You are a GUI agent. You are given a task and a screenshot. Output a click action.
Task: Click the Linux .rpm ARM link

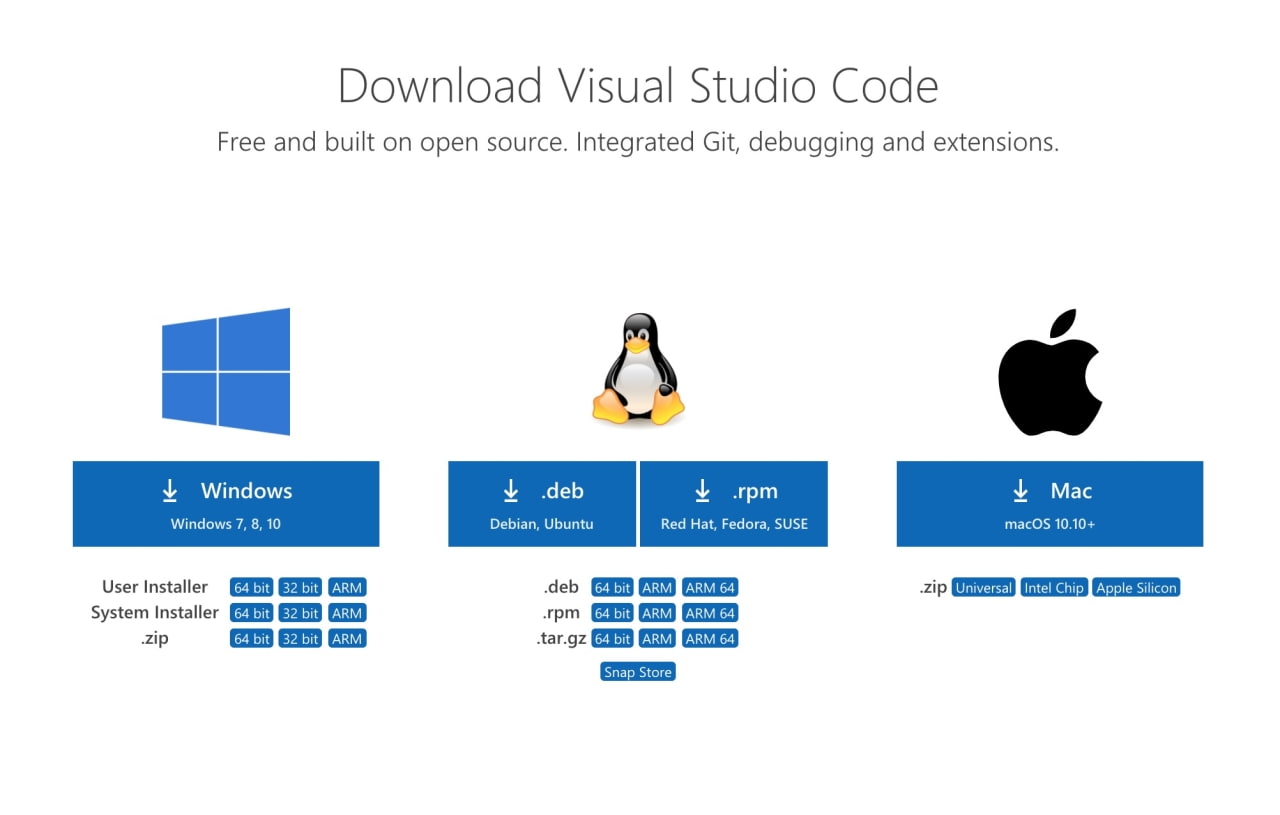coord(657,613)
